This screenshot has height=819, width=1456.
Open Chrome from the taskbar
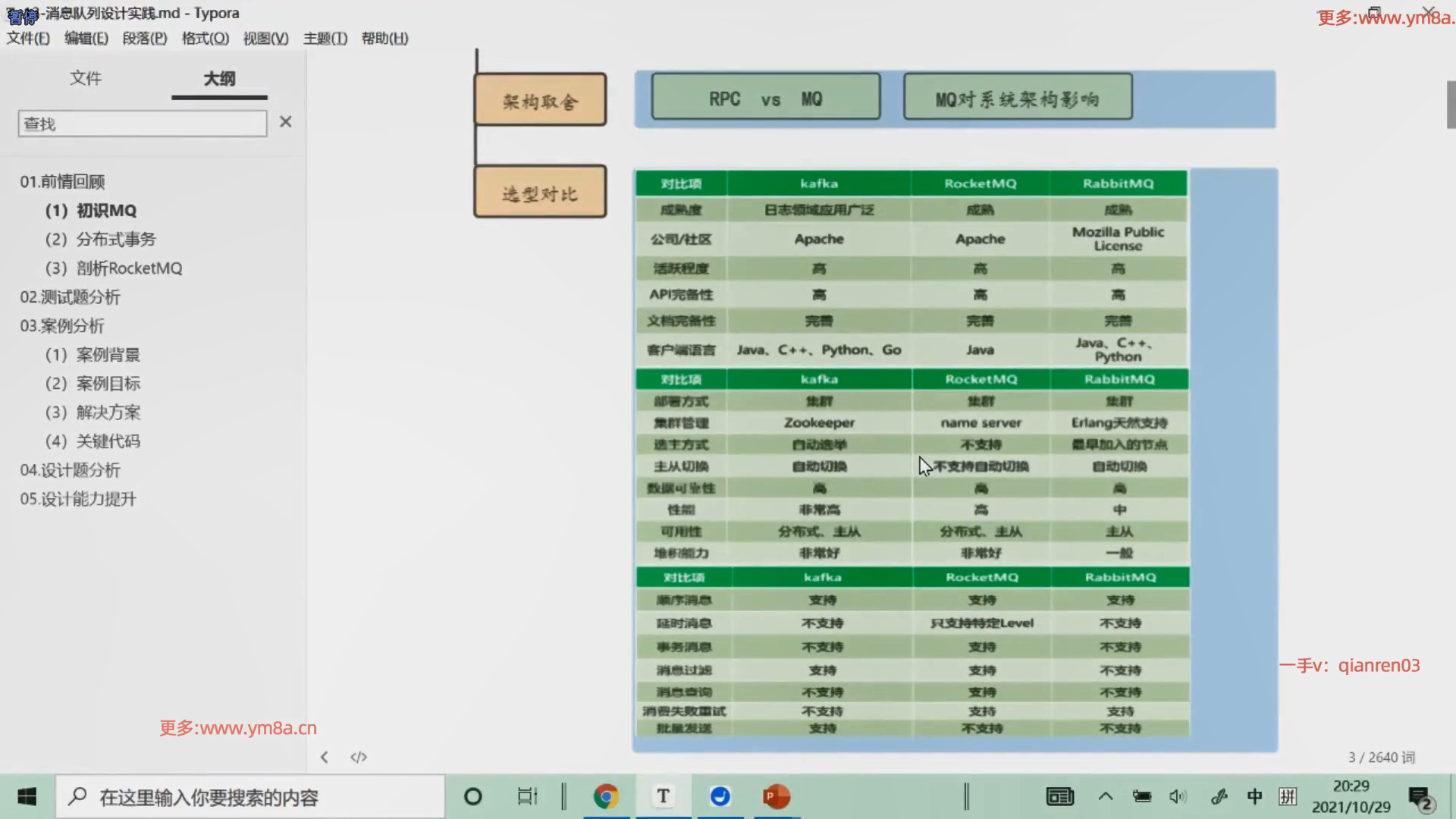[606, 796]
